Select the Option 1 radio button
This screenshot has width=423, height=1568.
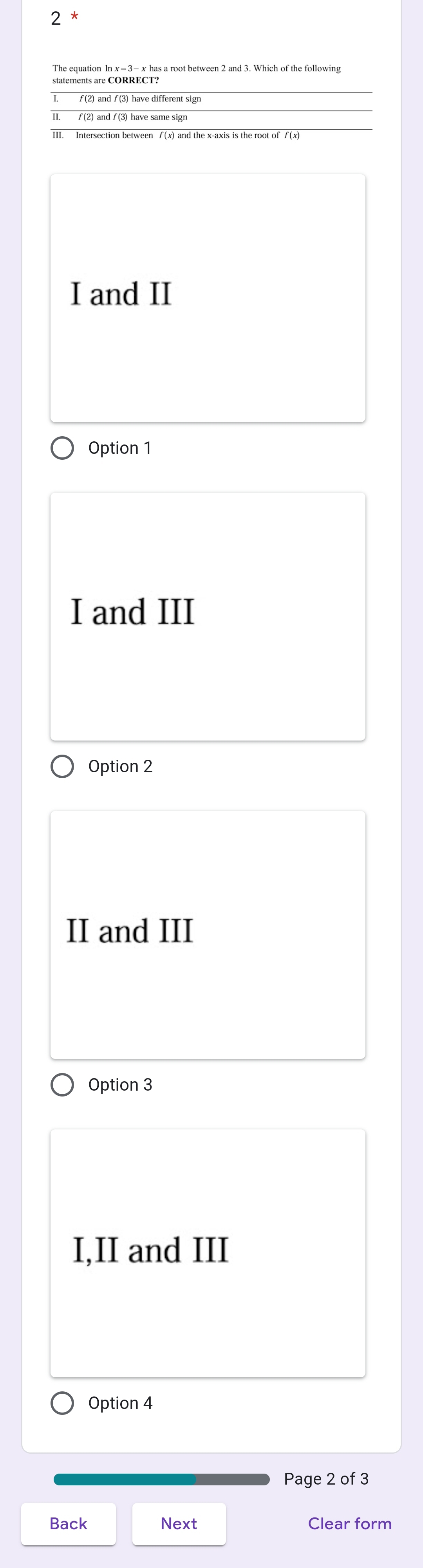[62, 448]
